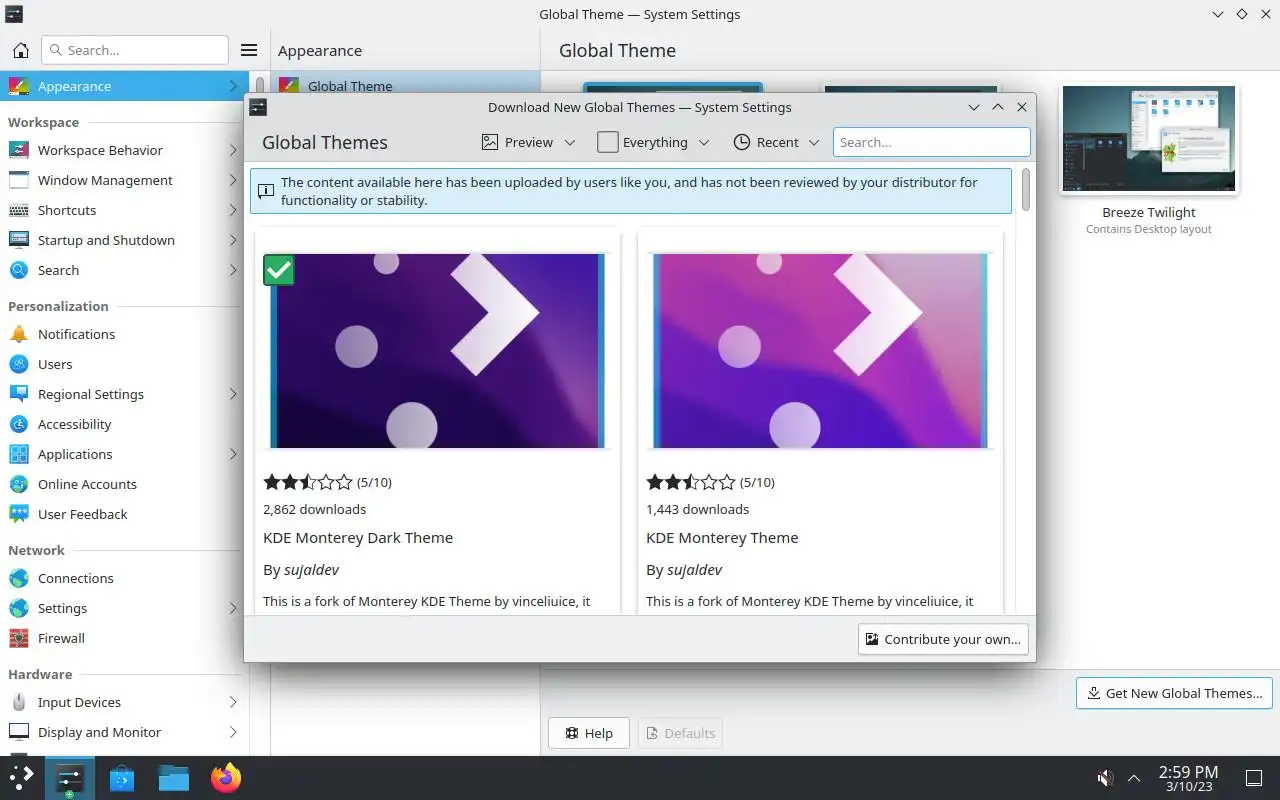Open the KDE application launcher in taskbar

pyautogui.click(x=21, y=777)
